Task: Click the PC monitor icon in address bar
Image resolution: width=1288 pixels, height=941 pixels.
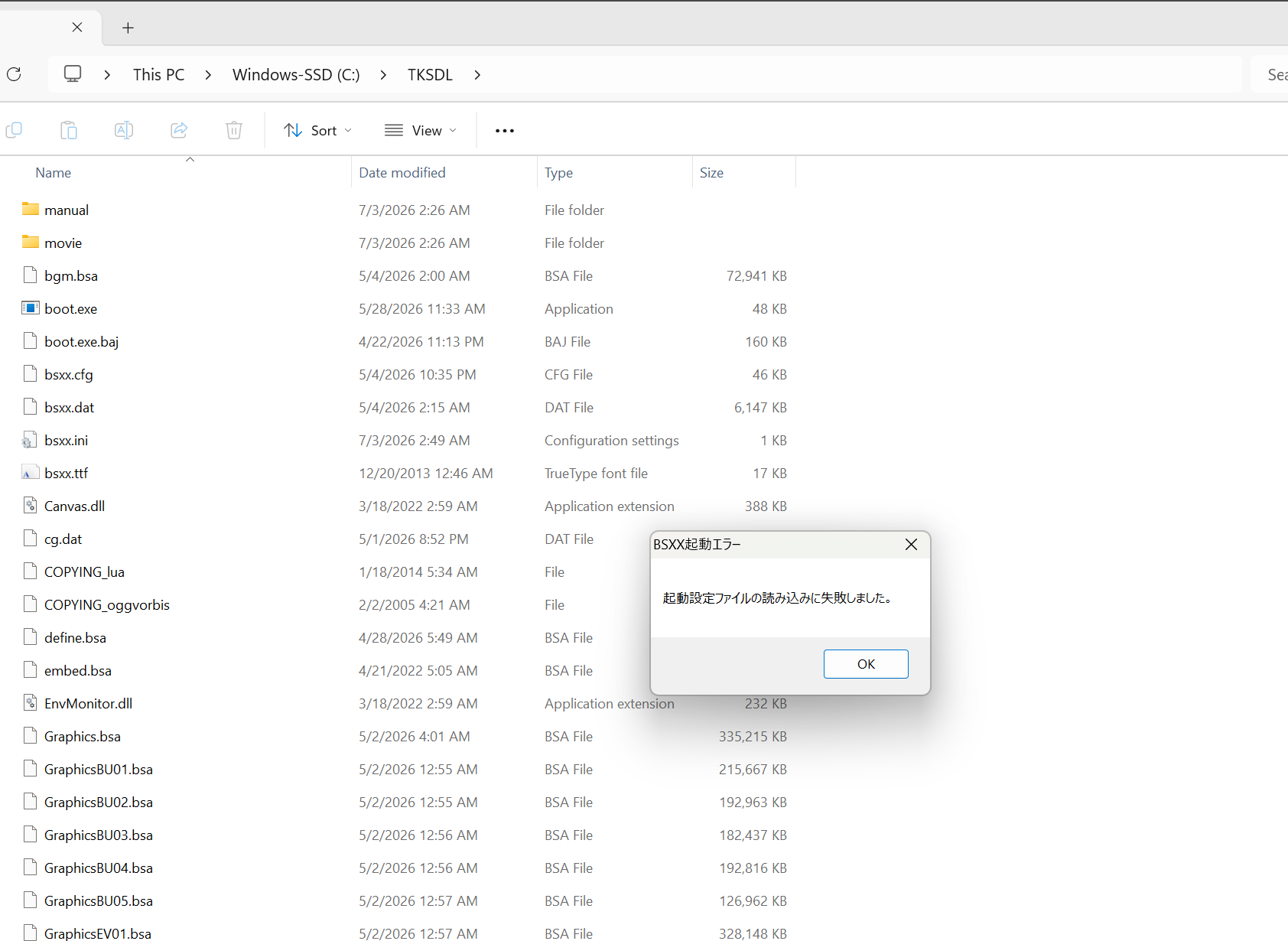Action: click(73, 74)
